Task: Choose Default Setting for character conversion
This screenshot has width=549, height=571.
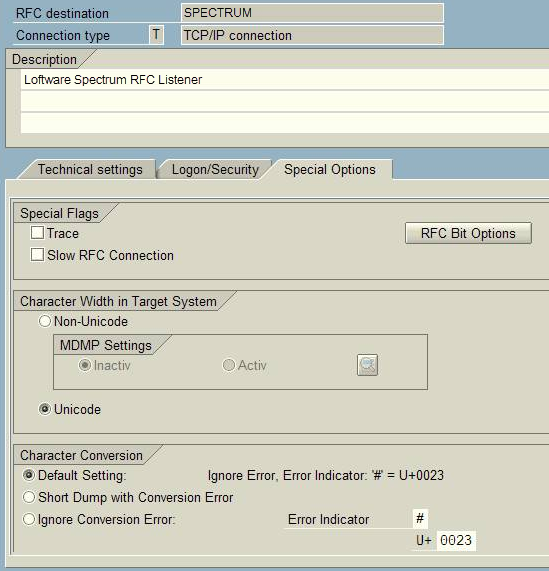Action: (x=29, y=475)
